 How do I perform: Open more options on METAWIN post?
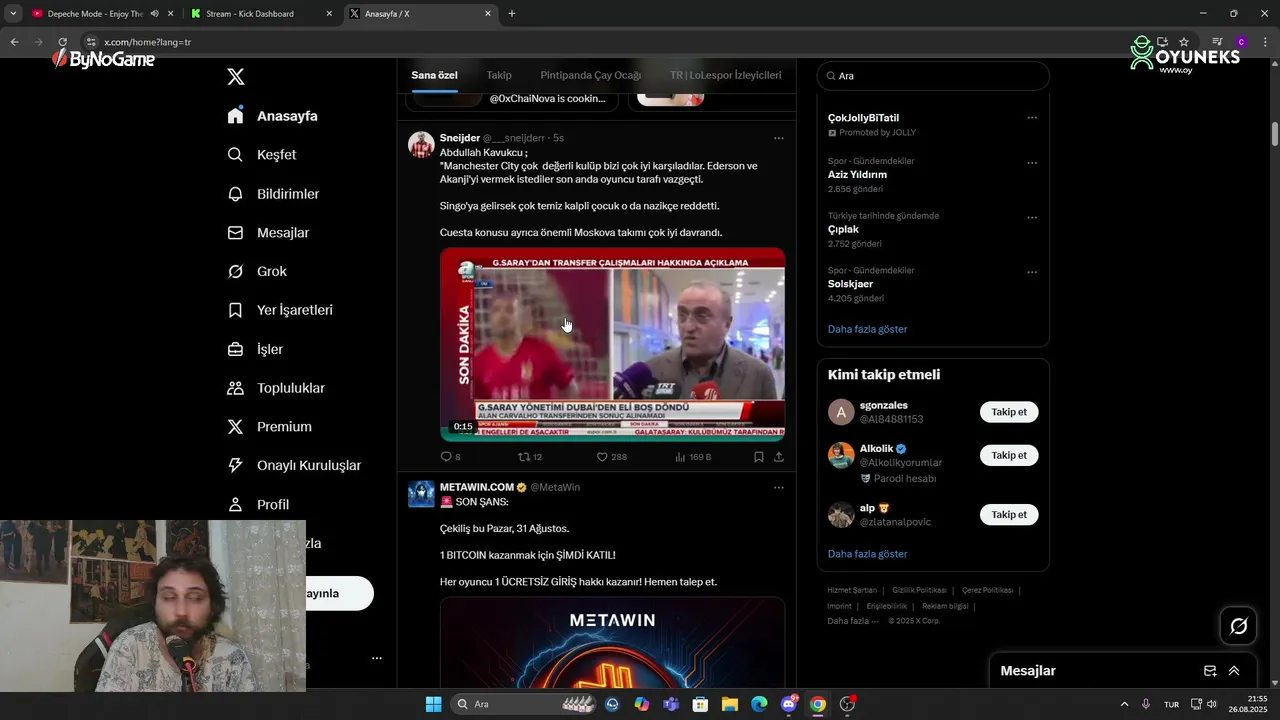click(x=779, y=488)
